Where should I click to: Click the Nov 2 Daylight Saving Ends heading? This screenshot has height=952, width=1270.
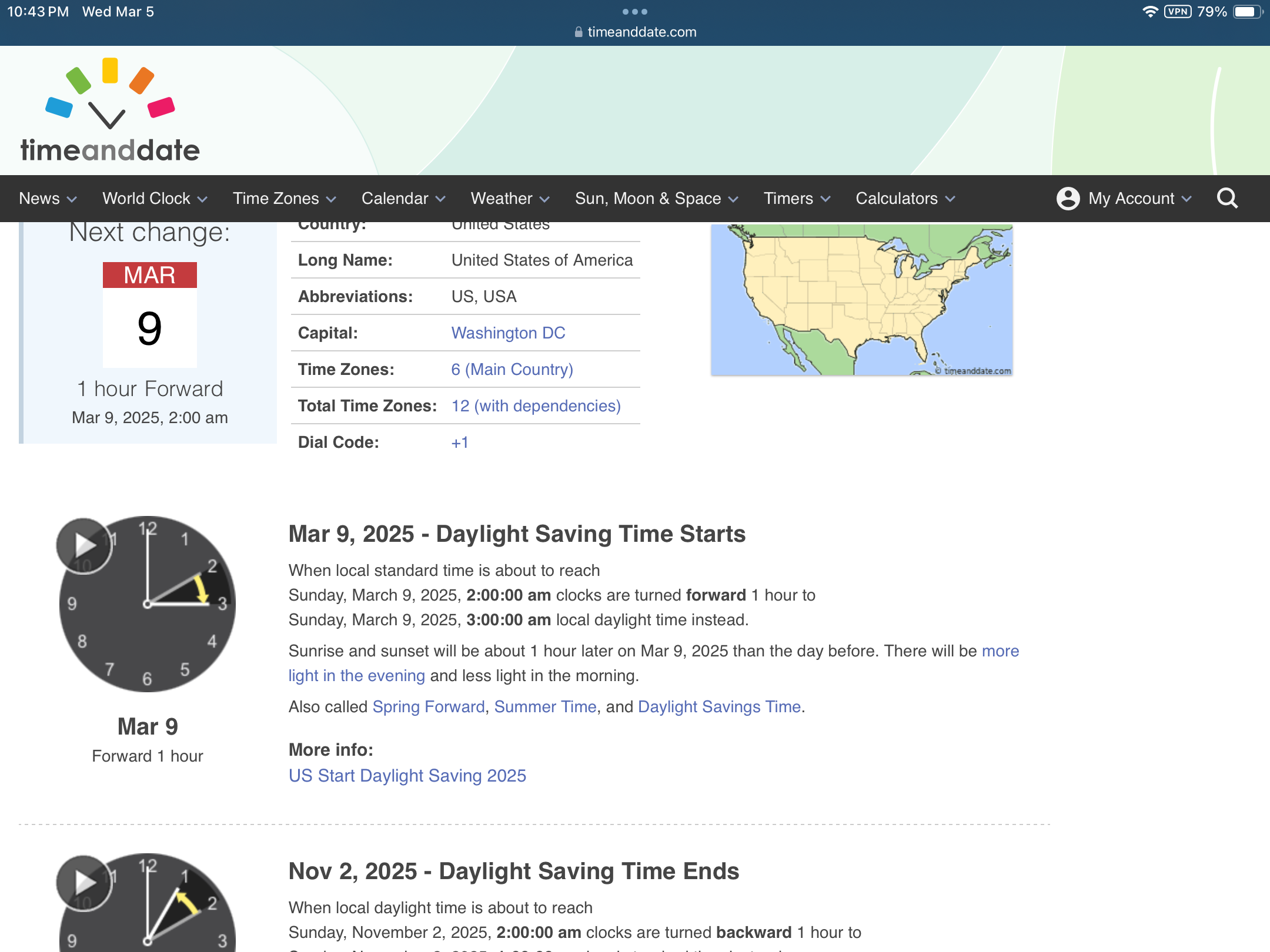513,871
